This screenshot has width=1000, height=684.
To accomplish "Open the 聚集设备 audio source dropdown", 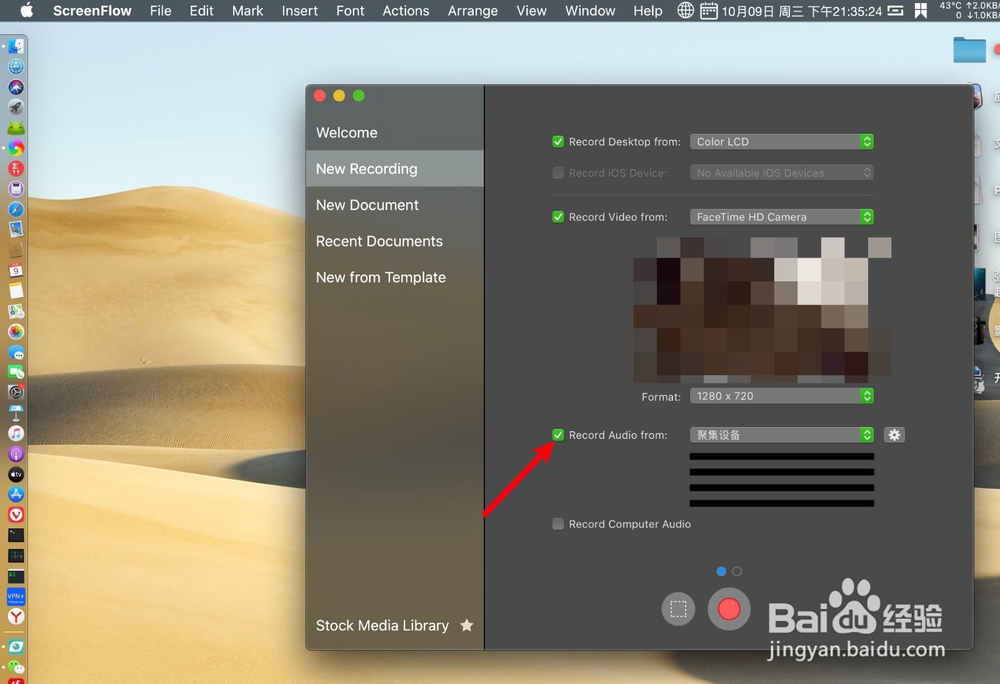I will [x=782, y=435].
